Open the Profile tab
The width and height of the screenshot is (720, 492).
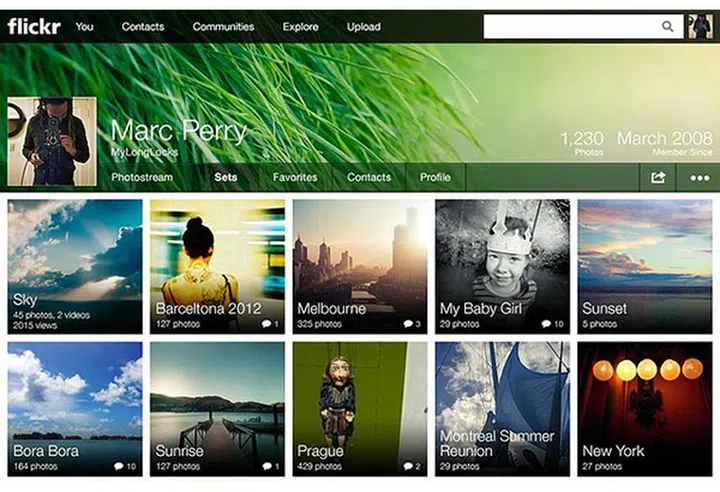coord(435,178)
